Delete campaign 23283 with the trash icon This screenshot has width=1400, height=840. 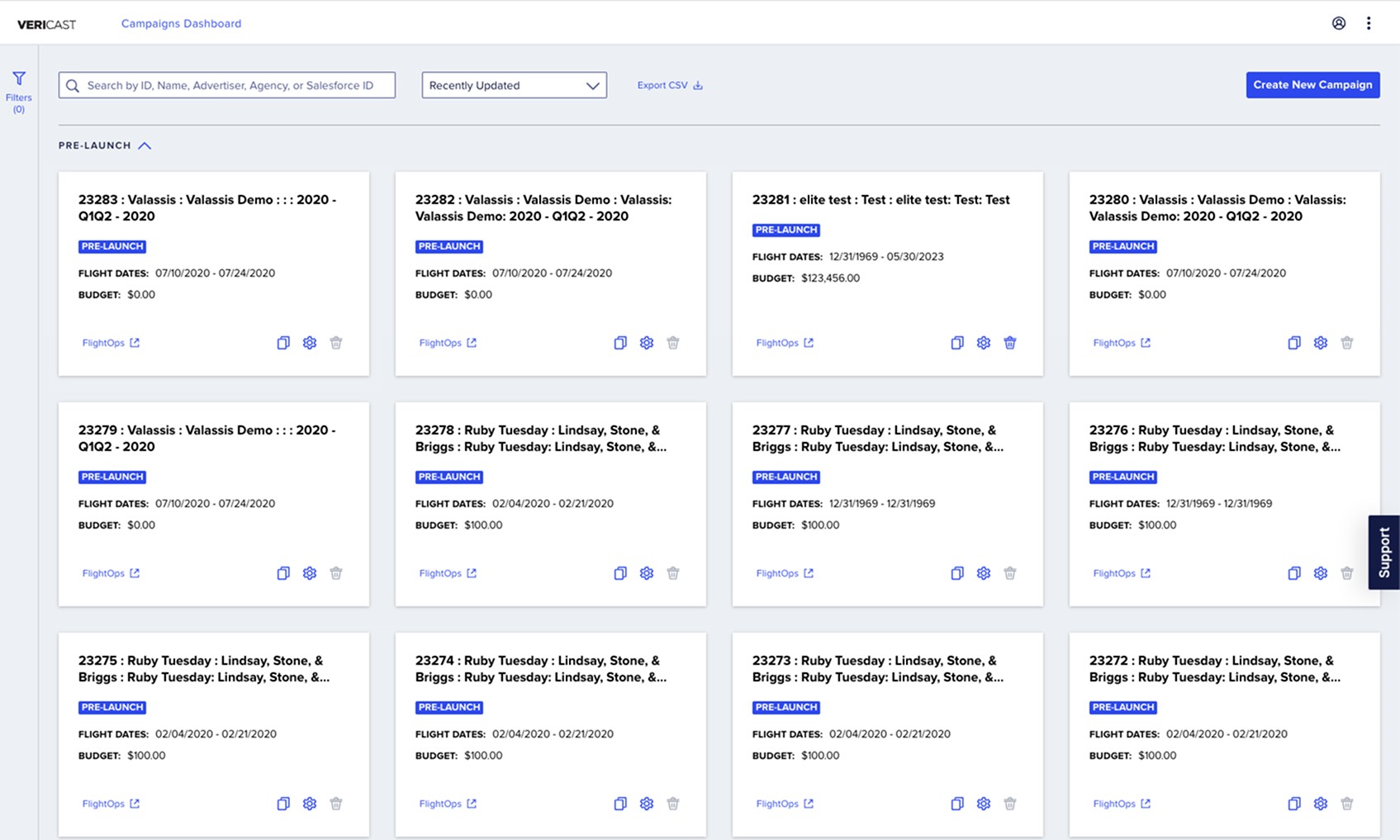pos(336,343)
